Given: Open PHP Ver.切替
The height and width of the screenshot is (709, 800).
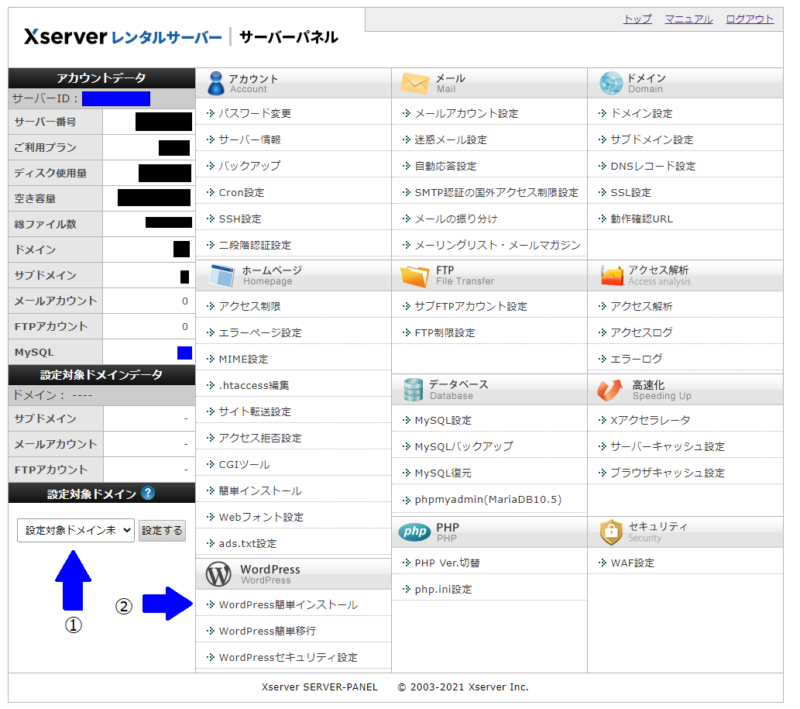Looking at the screenshot, I should pyautogui.click(x=447, y=563).
